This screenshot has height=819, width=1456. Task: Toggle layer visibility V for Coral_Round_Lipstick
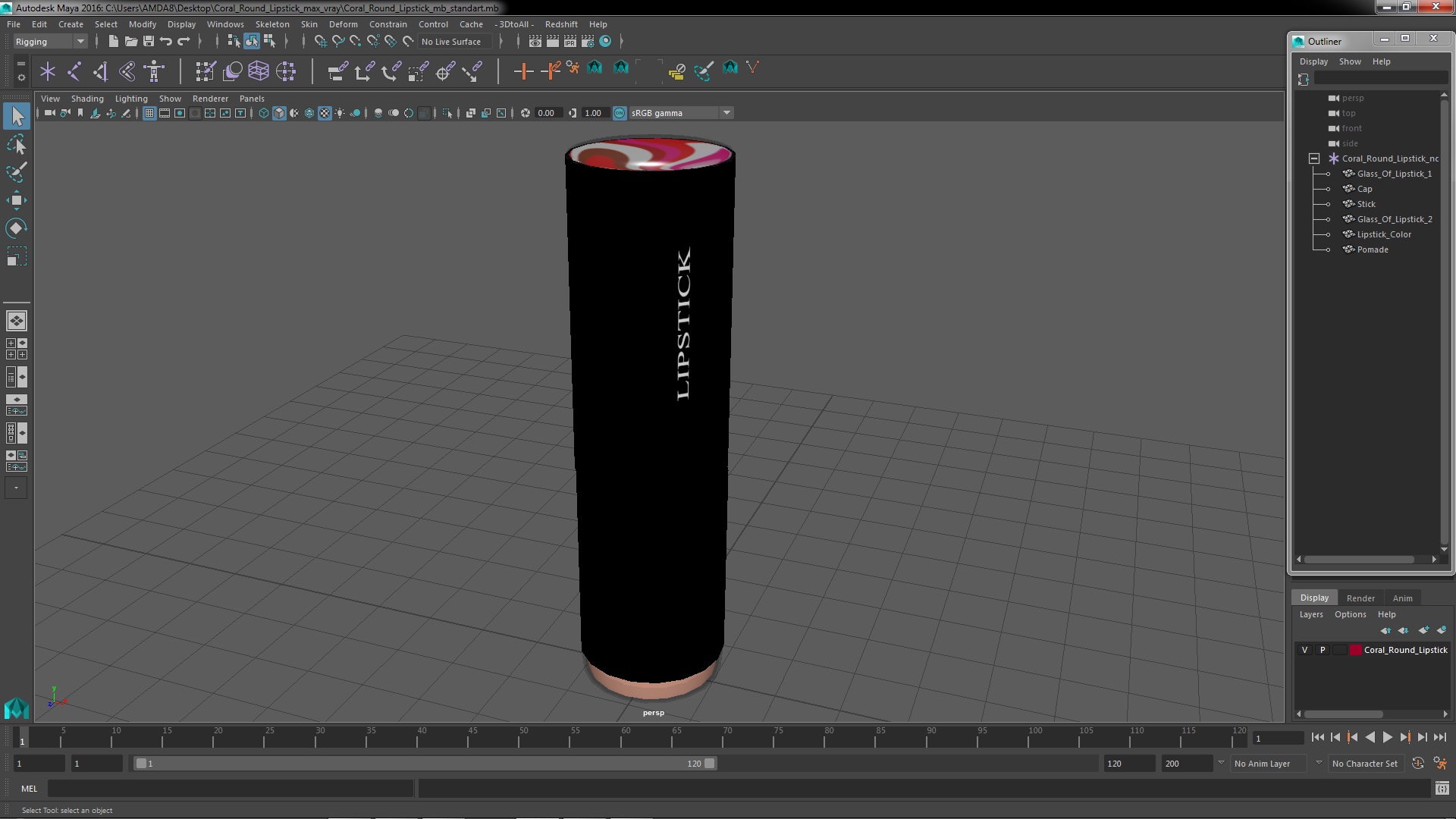pos(1304,650)
